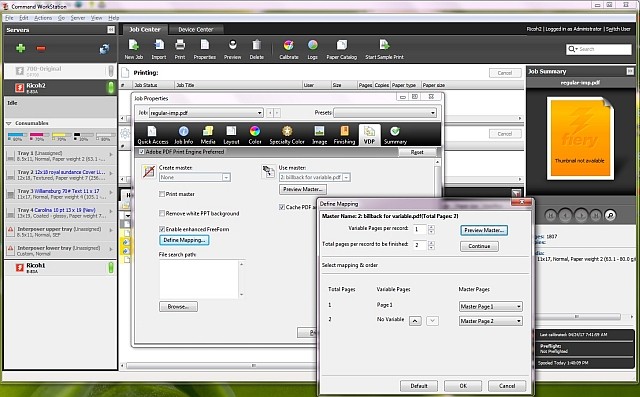Toggle Enable enhanced FreeForm checkbox
The width and height of the screenshot is (640, 397).
(x=162, y=229)
